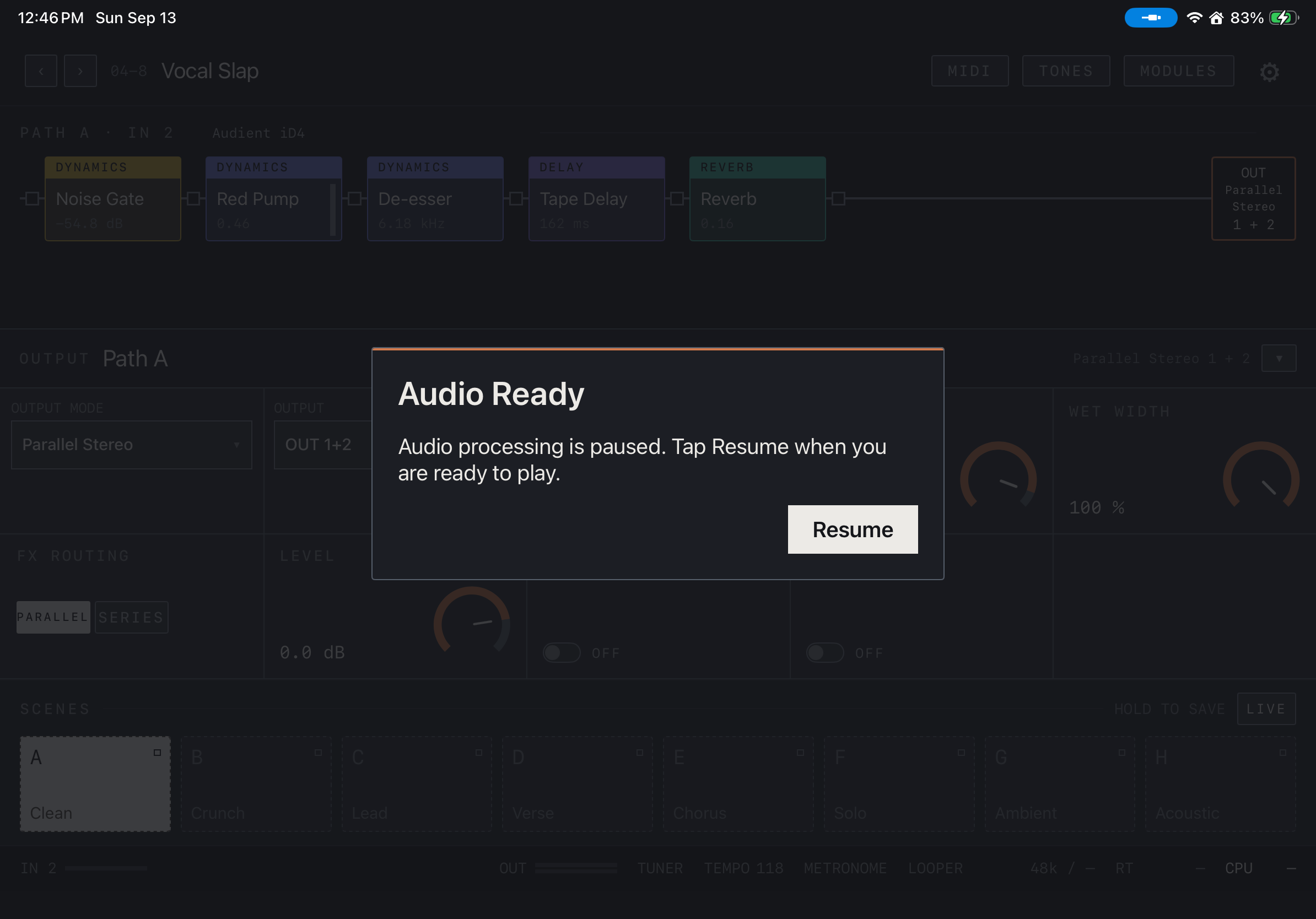This screenshot has width=1316, height=919.
Task: Open the MIDI tab
Action: (969, 71)
